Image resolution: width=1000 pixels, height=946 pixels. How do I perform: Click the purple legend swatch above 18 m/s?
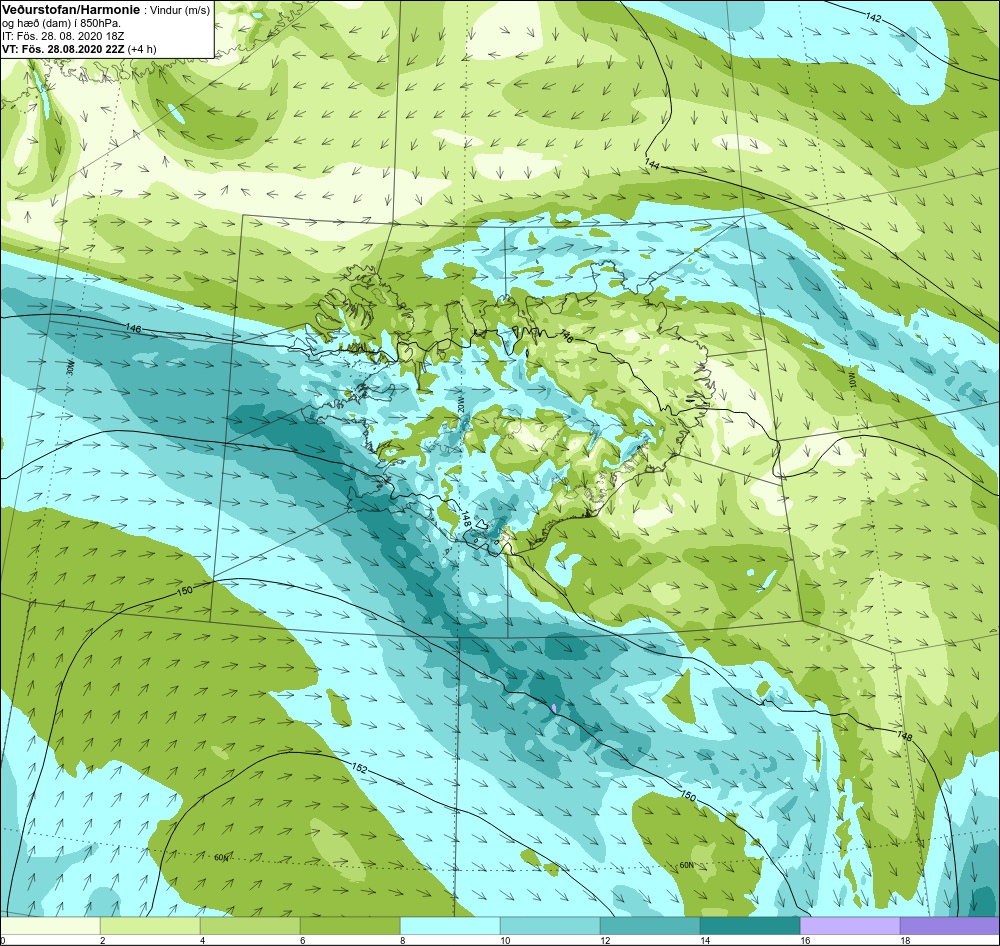(x=950, y=926)
